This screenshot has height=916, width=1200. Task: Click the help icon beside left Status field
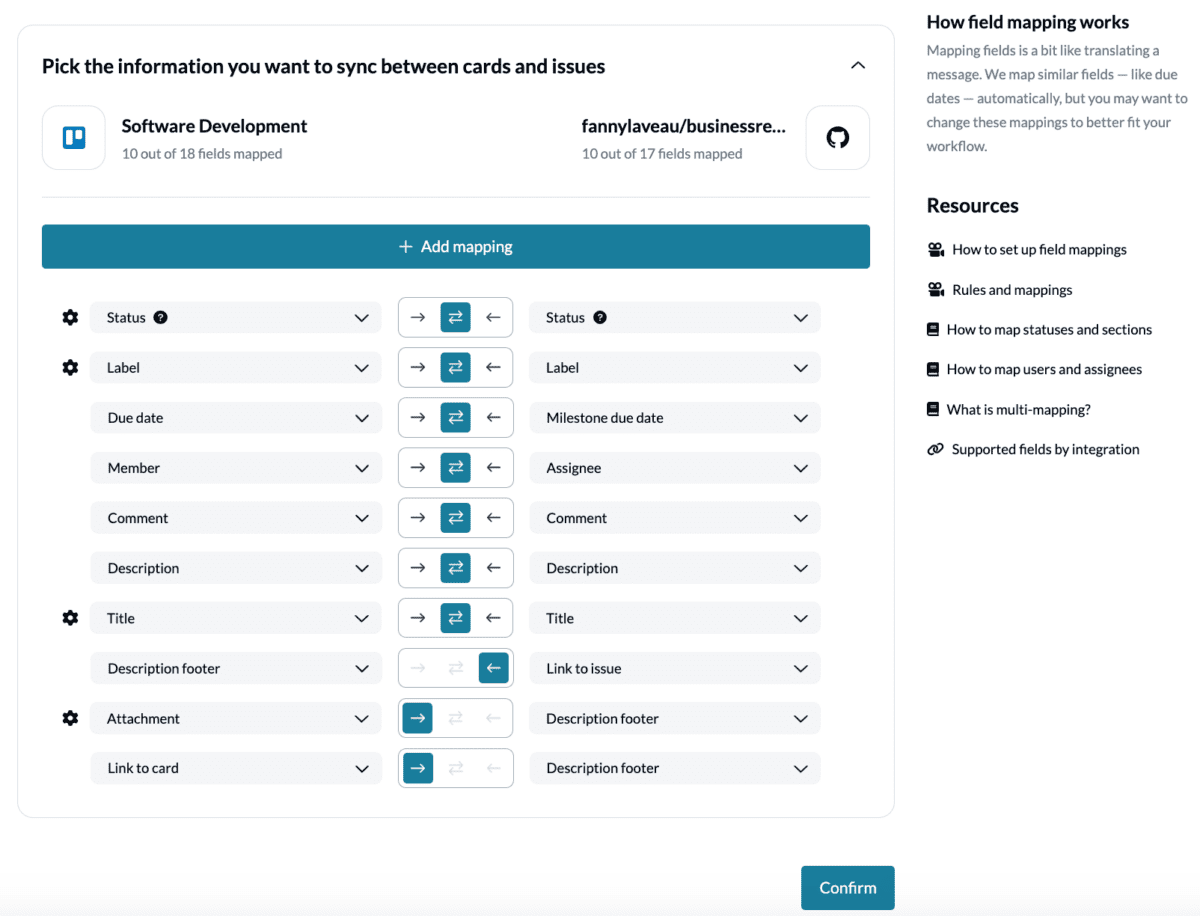[161, 318]
